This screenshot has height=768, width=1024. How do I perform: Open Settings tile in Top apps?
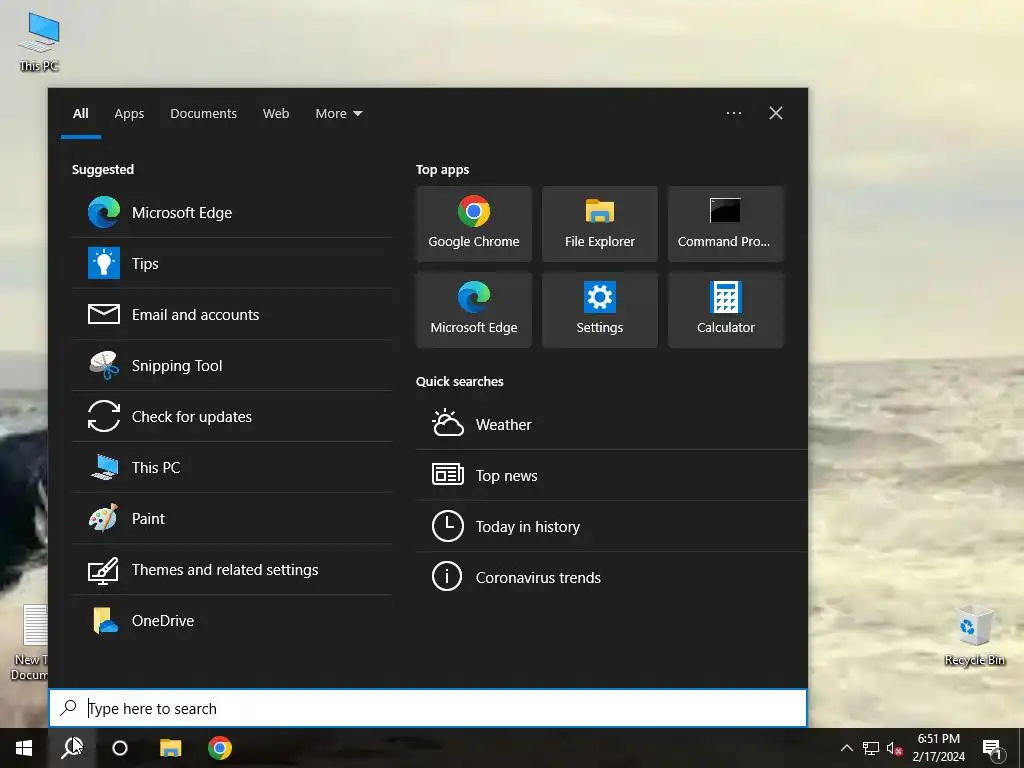pyautogui.click(x=600, y=310)
